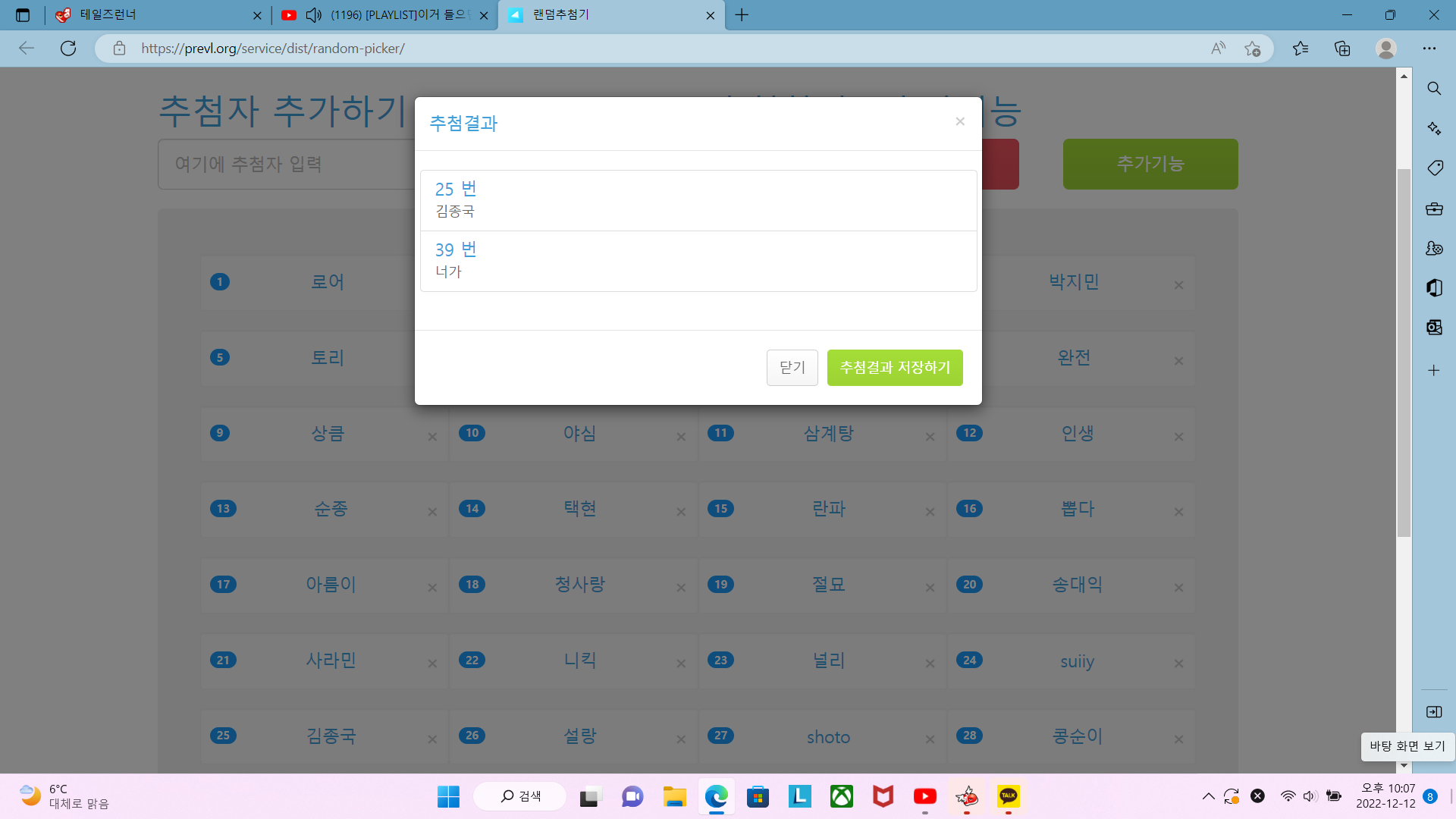Refresh the page
This screenshot has height=819, width=1456.
pos(68,49)
